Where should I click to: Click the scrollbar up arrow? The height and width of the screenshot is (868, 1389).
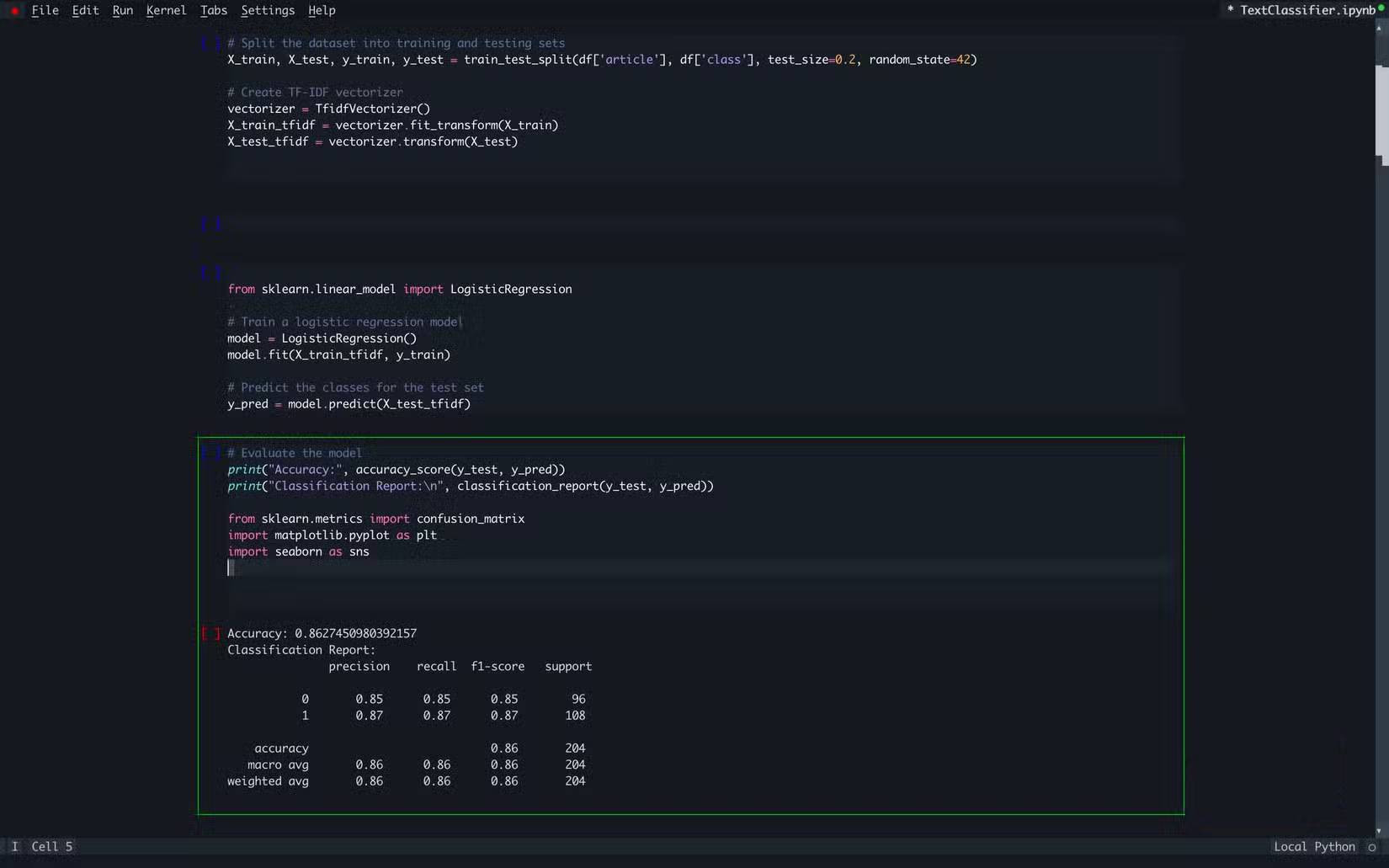click(1379, 28)
